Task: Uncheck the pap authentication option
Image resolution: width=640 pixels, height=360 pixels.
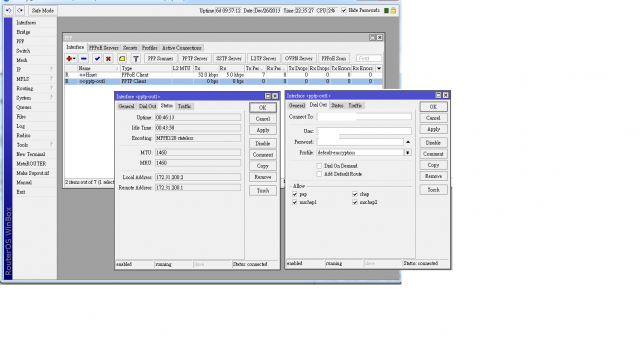Action: click(x=295, y=194)
